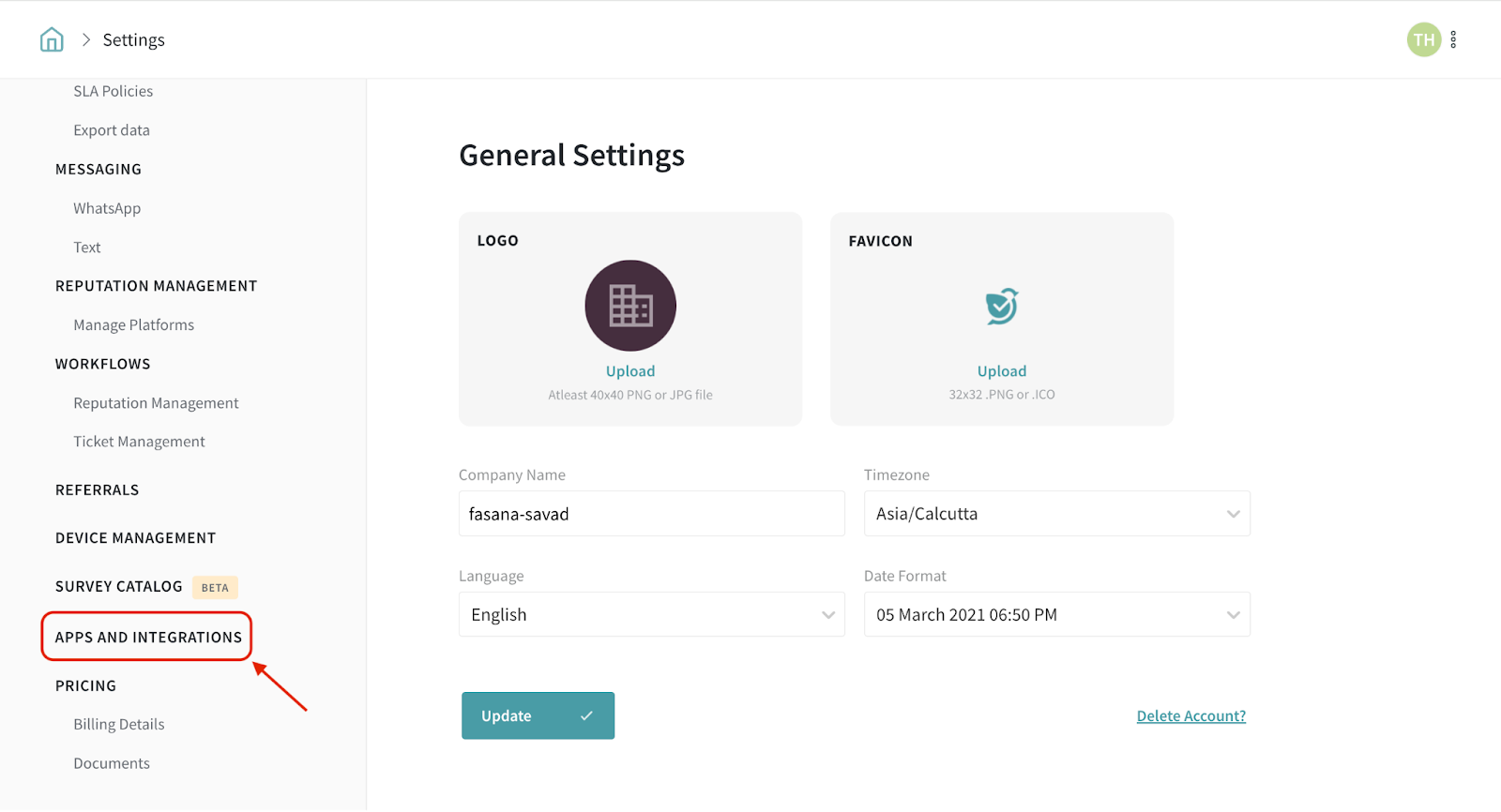Expand the Timezone dropdown
This screenshot has height=812, width=1501.
(x=1056, y=514)
